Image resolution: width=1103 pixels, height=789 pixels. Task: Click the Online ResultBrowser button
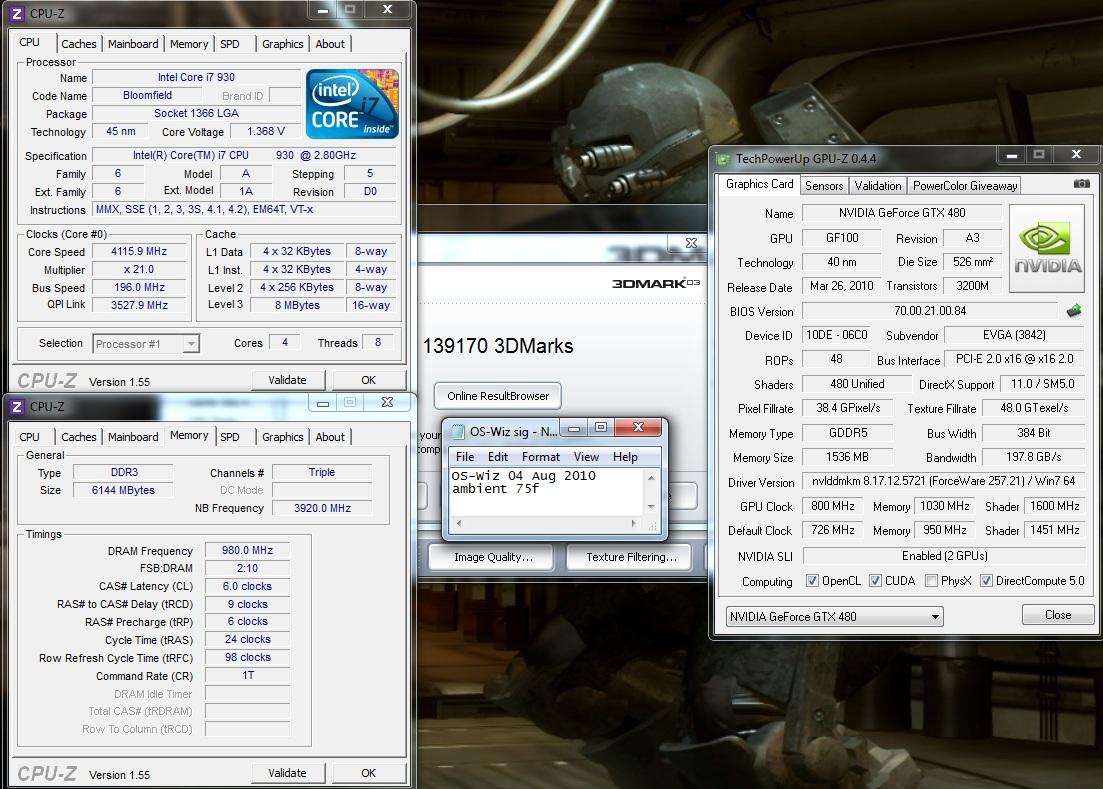click(x=498, y=396)
